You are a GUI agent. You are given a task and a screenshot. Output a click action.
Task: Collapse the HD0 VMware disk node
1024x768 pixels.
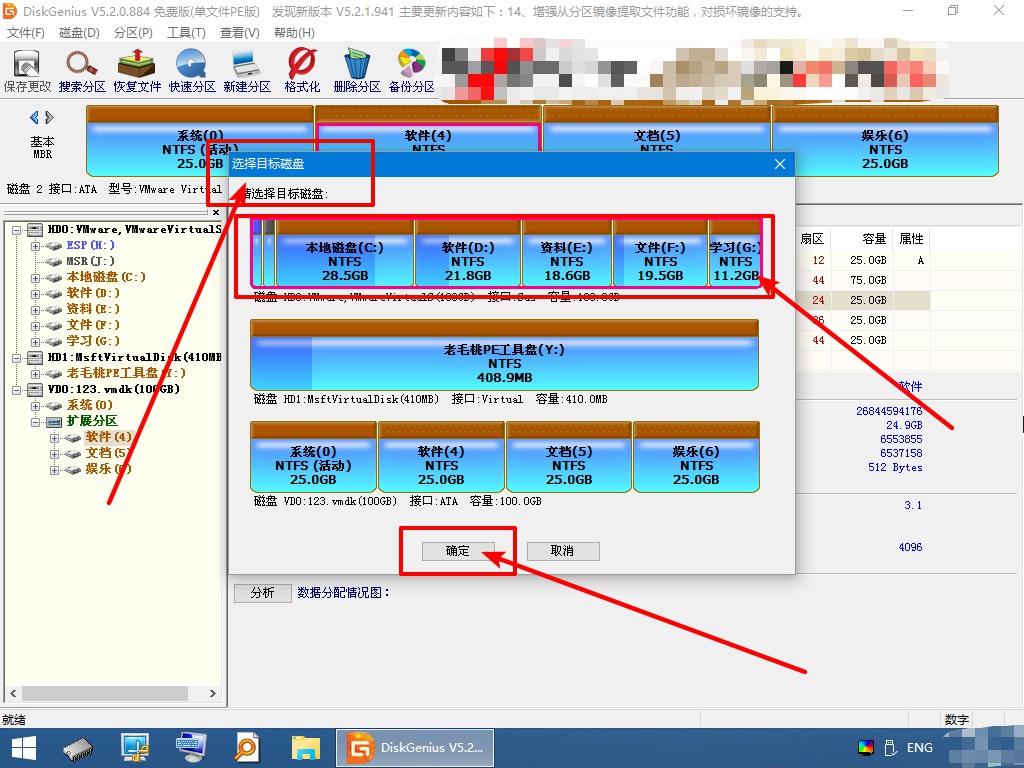(16, 230)
